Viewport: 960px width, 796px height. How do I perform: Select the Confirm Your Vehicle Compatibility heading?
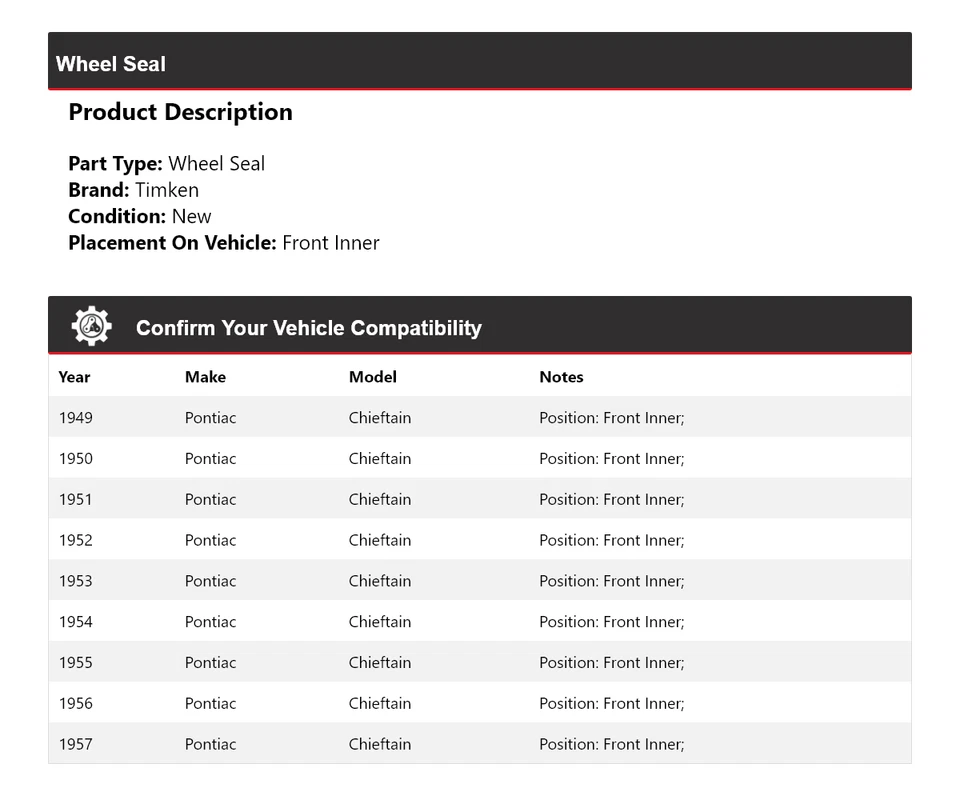pos(308,328)
